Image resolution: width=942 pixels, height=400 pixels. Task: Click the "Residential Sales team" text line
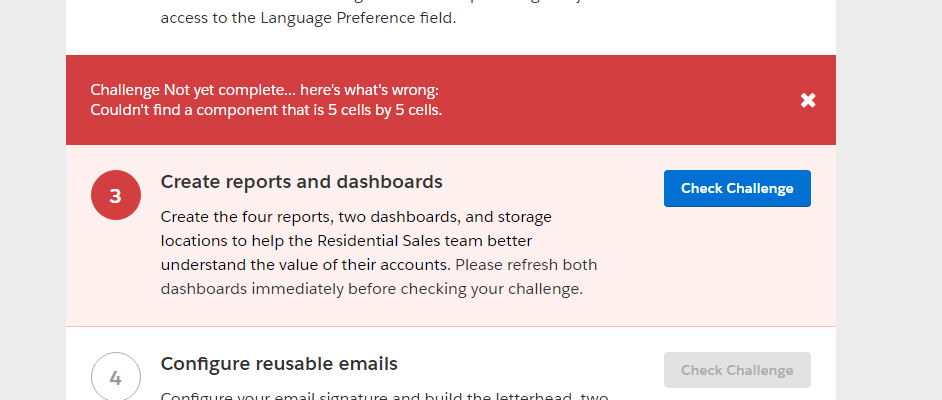tap(346, 241)
